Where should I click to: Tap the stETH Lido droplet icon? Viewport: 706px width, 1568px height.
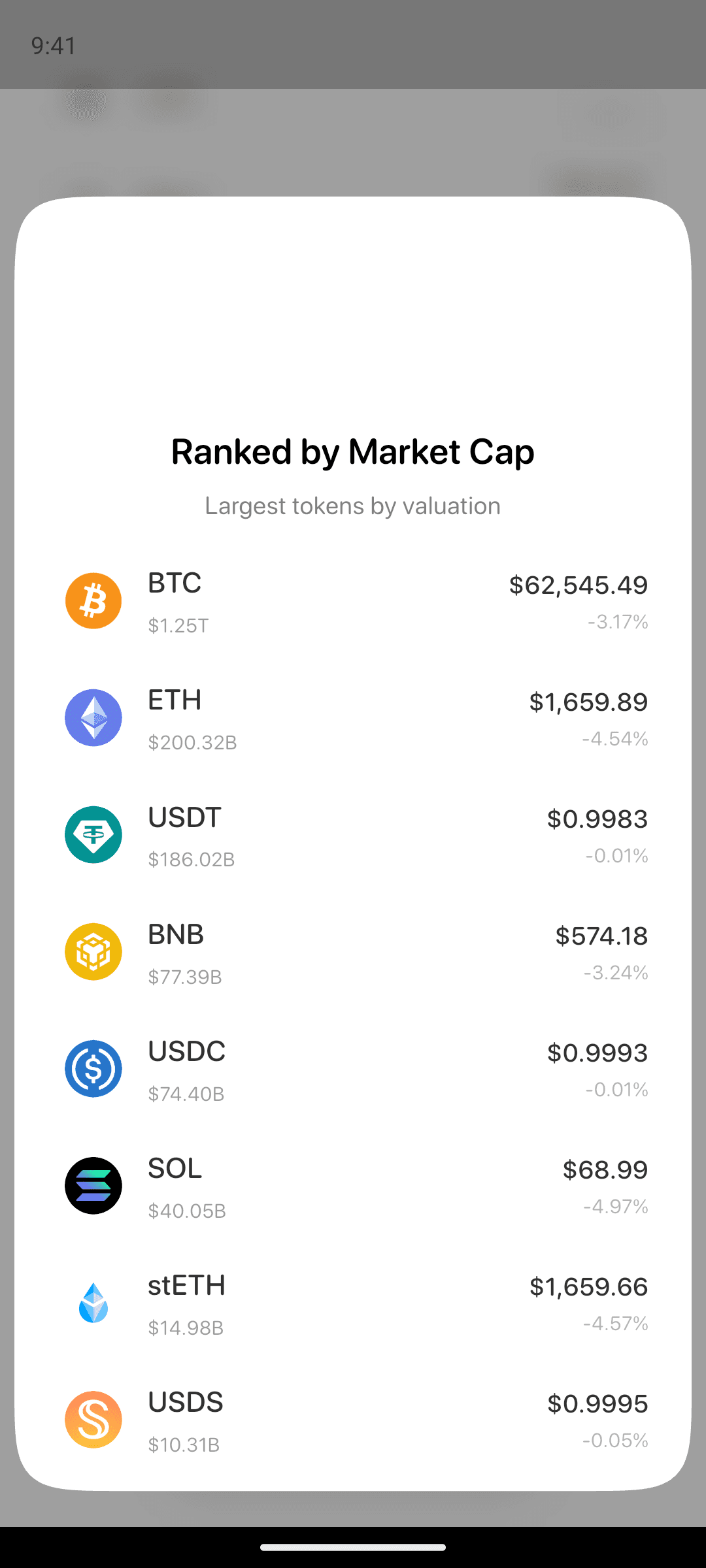[x=93, y=1303]
